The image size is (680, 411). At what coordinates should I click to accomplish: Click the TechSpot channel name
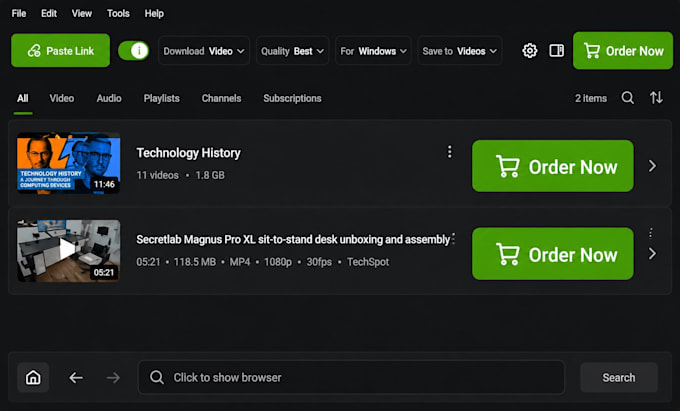pyautogui.click(x=368, y=262)
